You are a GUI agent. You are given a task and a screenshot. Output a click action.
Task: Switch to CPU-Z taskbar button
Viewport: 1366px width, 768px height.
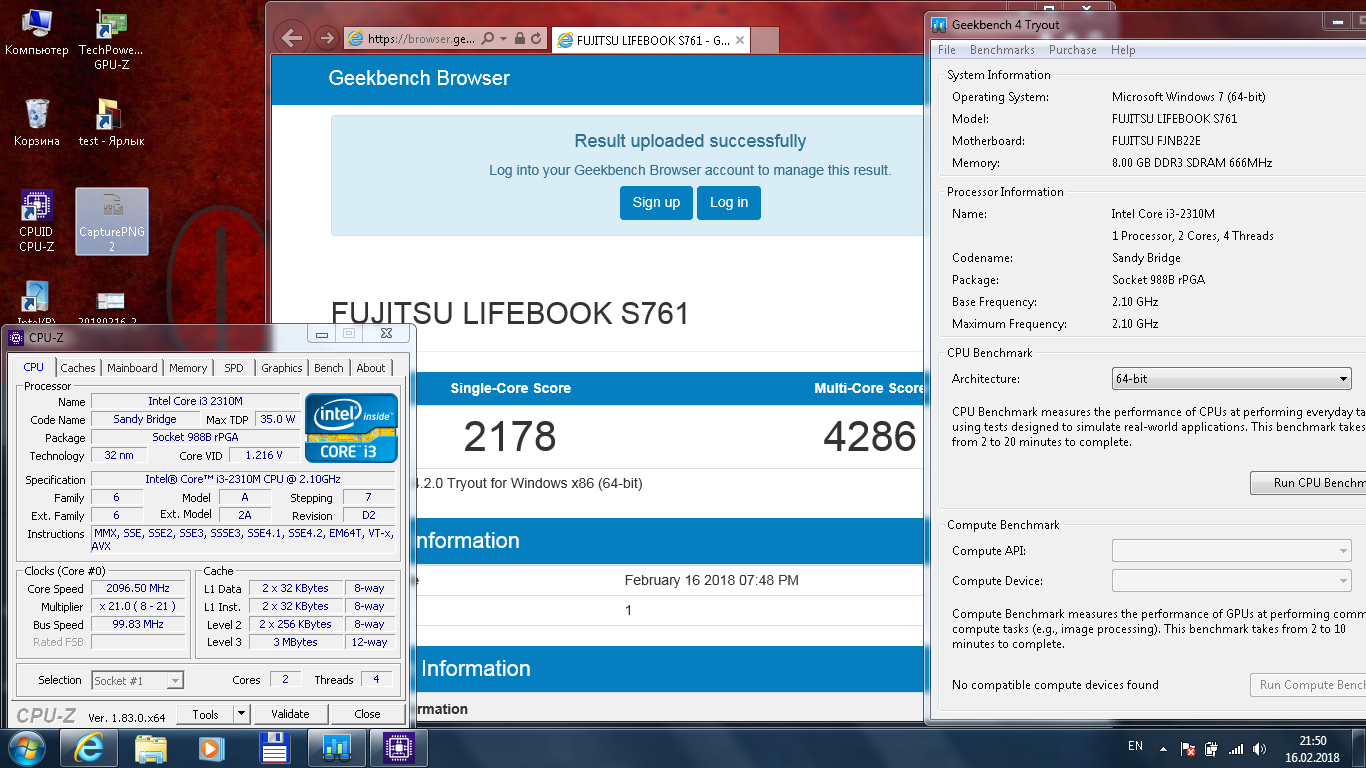click(398, 748)
